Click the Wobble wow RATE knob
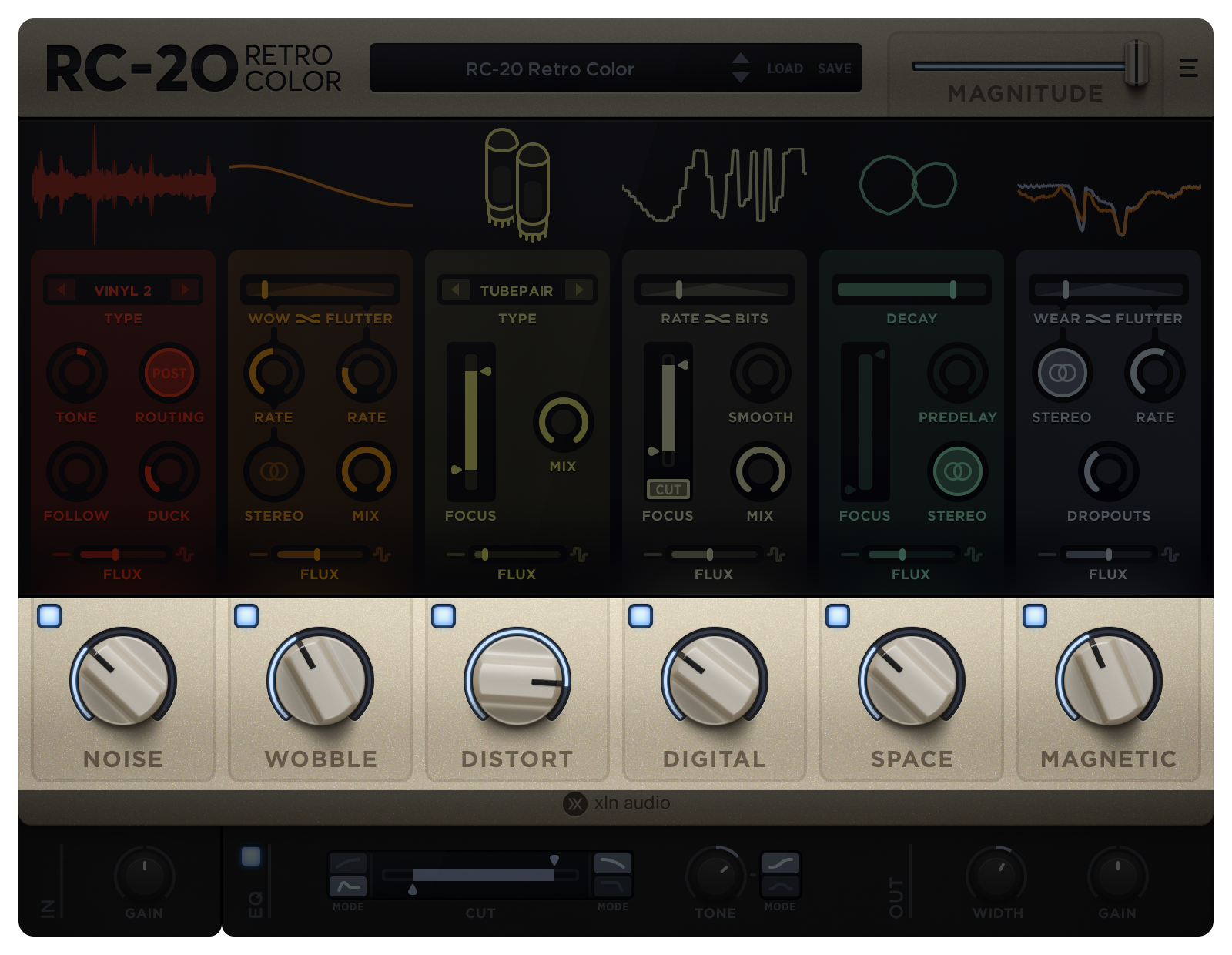1232x955 pixels. pyautogui.click(x=274, y=373)
